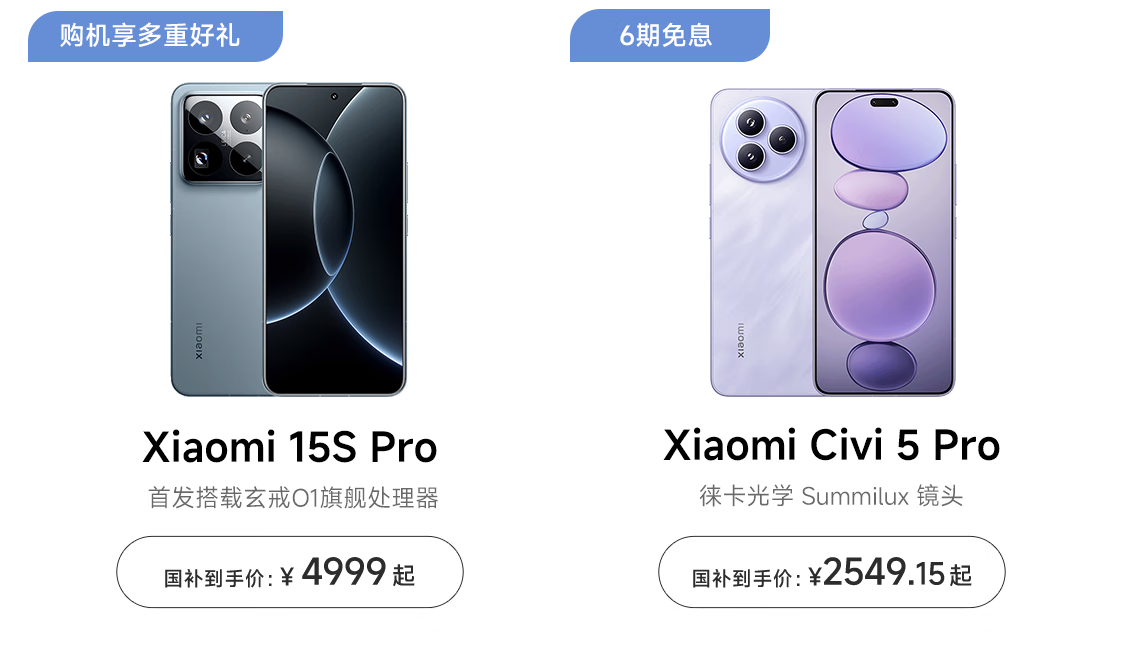
Task: Click the 国补到手价 ¥2549.15起 price button
Action: pyautogui.click(x=832, y=573)
